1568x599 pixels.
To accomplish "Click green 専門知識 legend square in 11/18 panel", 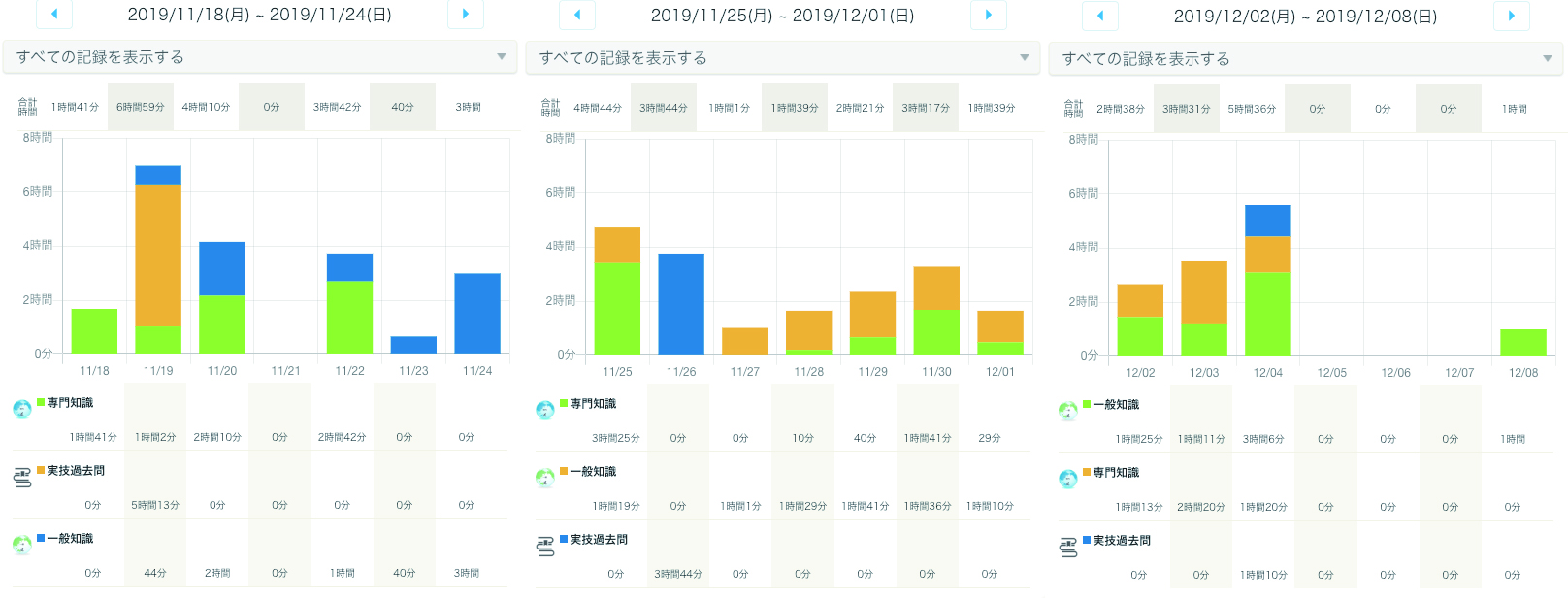I will pyautogui.click(x=41, y=402).
